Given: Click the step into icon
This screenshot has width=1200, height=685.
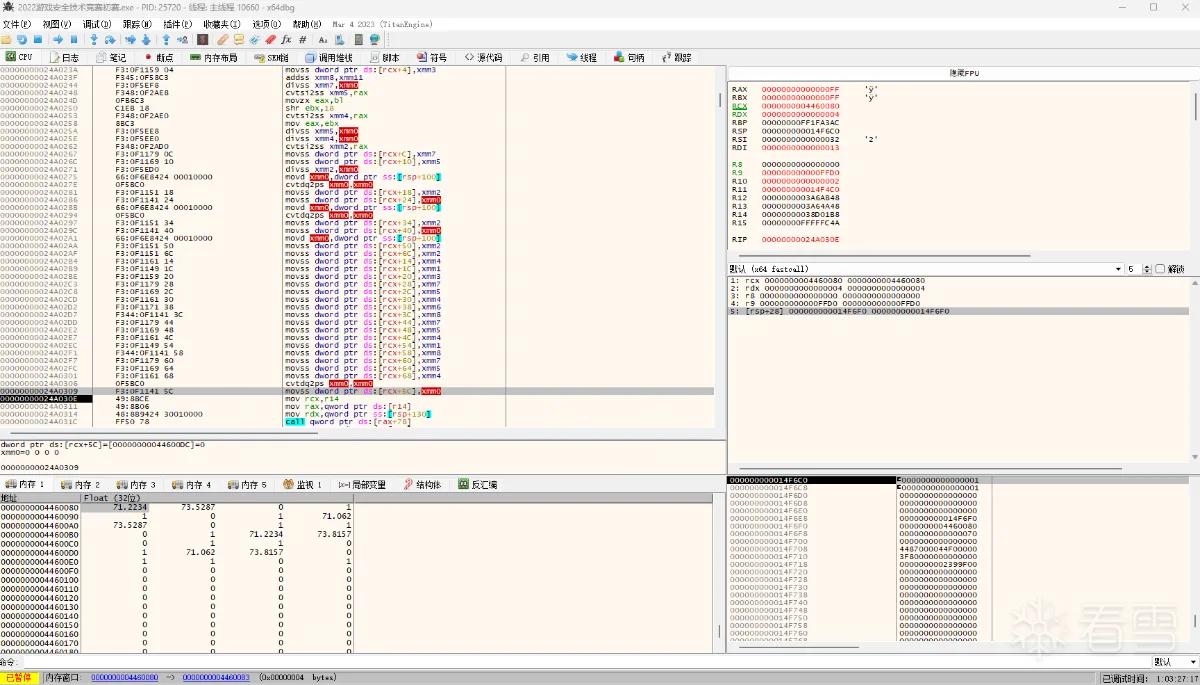Looking at the screenshot, I should tap(94, 40).
